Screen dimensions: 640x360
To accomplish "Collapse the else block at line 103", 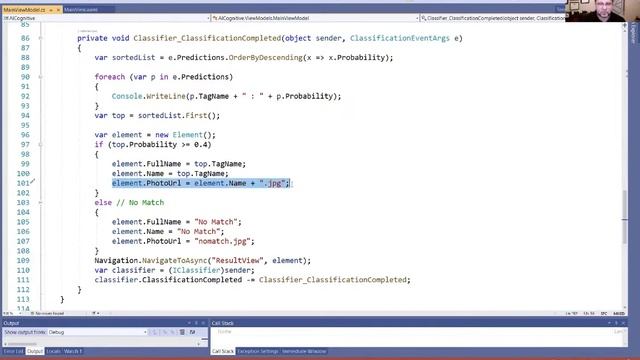I will point(40,202).
